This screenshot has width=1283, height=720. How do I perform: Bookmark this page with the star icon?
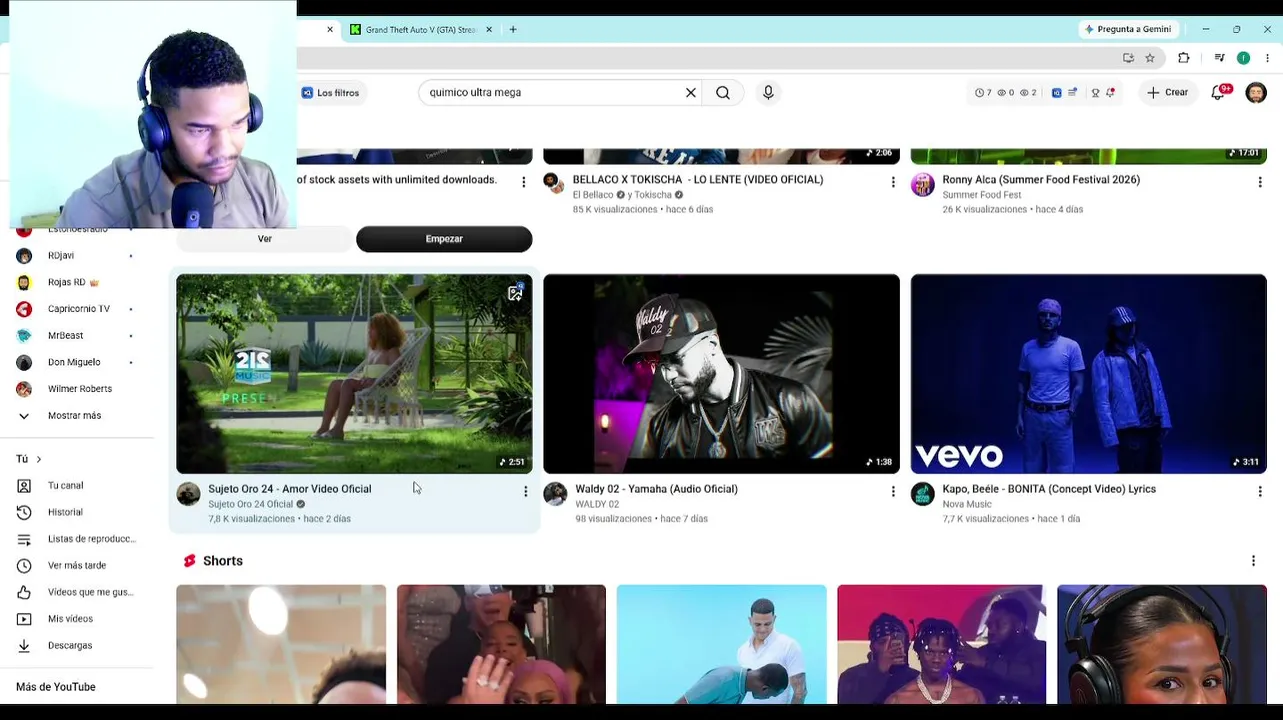coord(1150,58)
